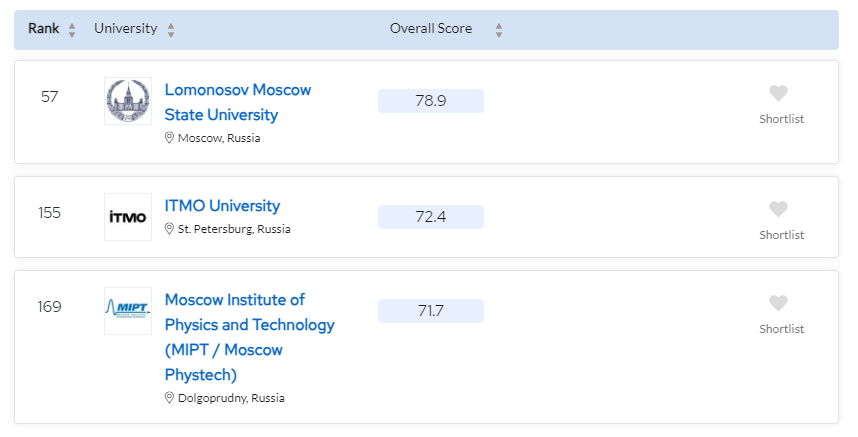Image resolution: width=858 pixels, height=437 pixels.
Task: Click the heart icon for Lomonosov Moscow State University
Action: pyautogui.click(x=779, y=93)
